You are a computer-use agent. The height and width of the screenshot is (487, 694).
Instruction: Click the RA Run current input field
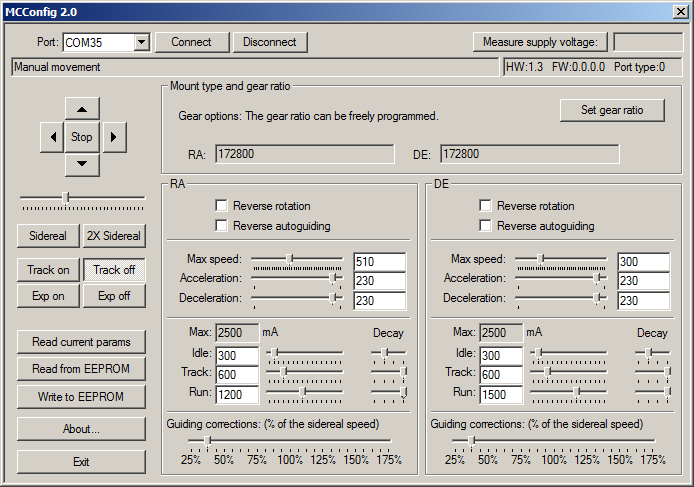(237, 395)
